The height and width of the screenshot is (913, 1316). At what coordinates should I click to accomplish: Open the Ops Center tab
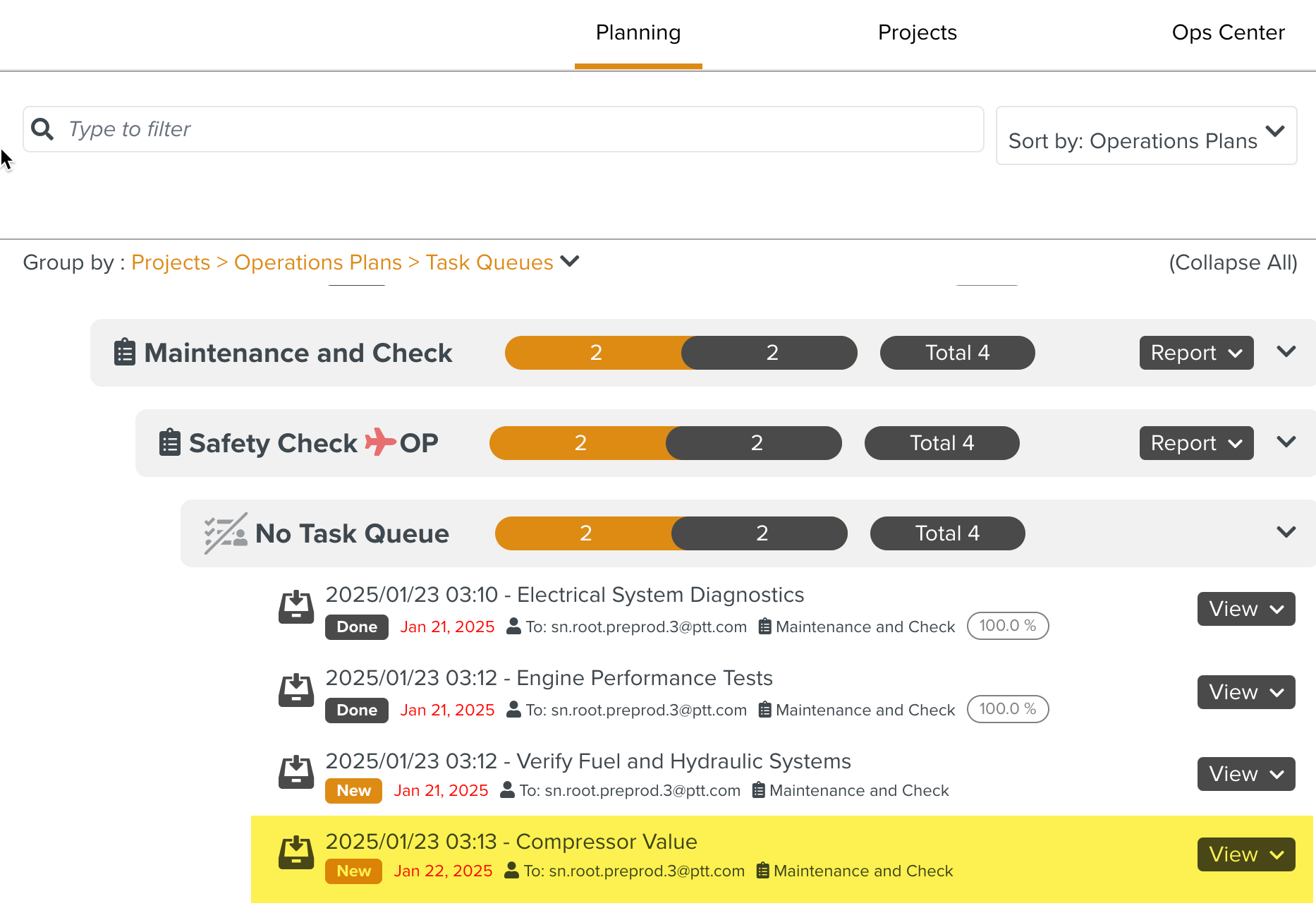[1228, 32]
